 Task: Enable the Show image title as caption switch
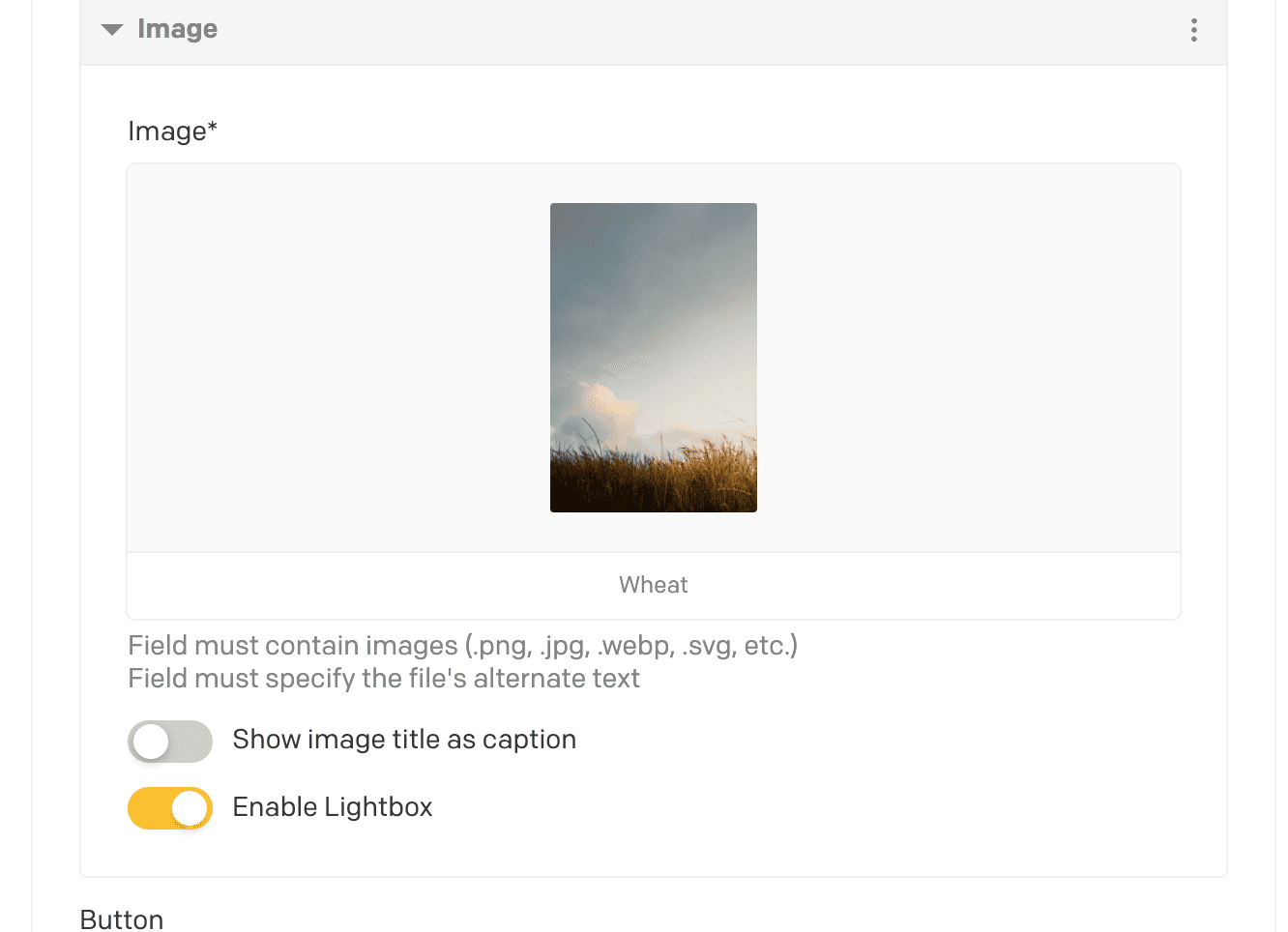[x=170, y=742]
